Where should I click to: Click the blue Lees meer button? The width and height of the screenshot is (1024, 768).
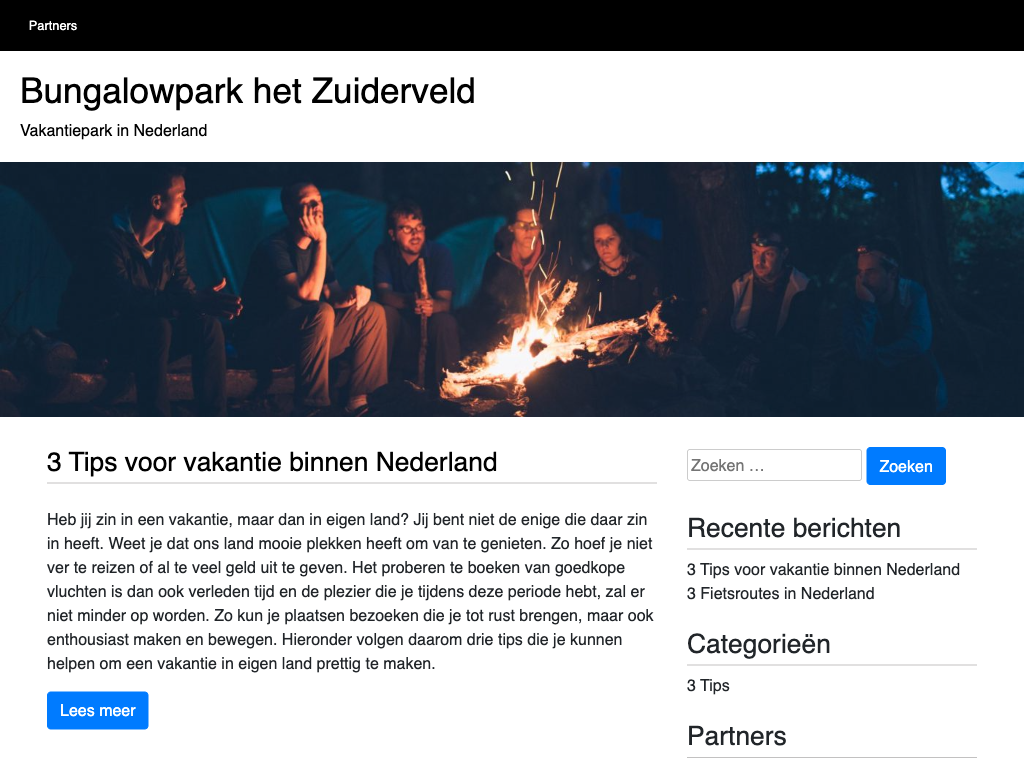pyautogui.click(x=97, y=711)
